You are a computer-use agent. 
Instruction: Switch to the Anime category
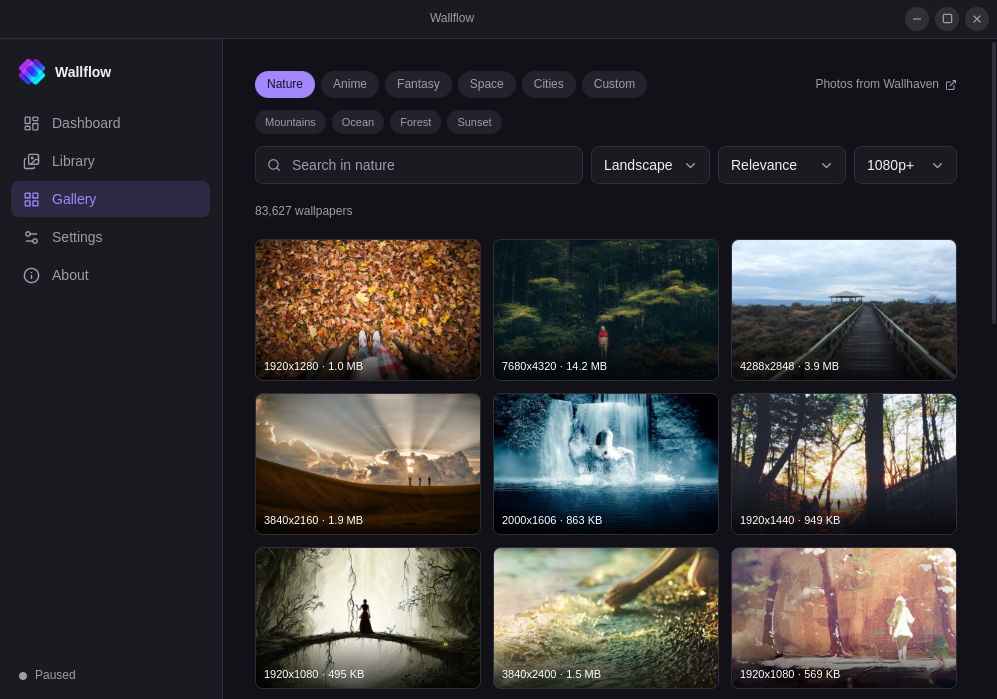350,84
